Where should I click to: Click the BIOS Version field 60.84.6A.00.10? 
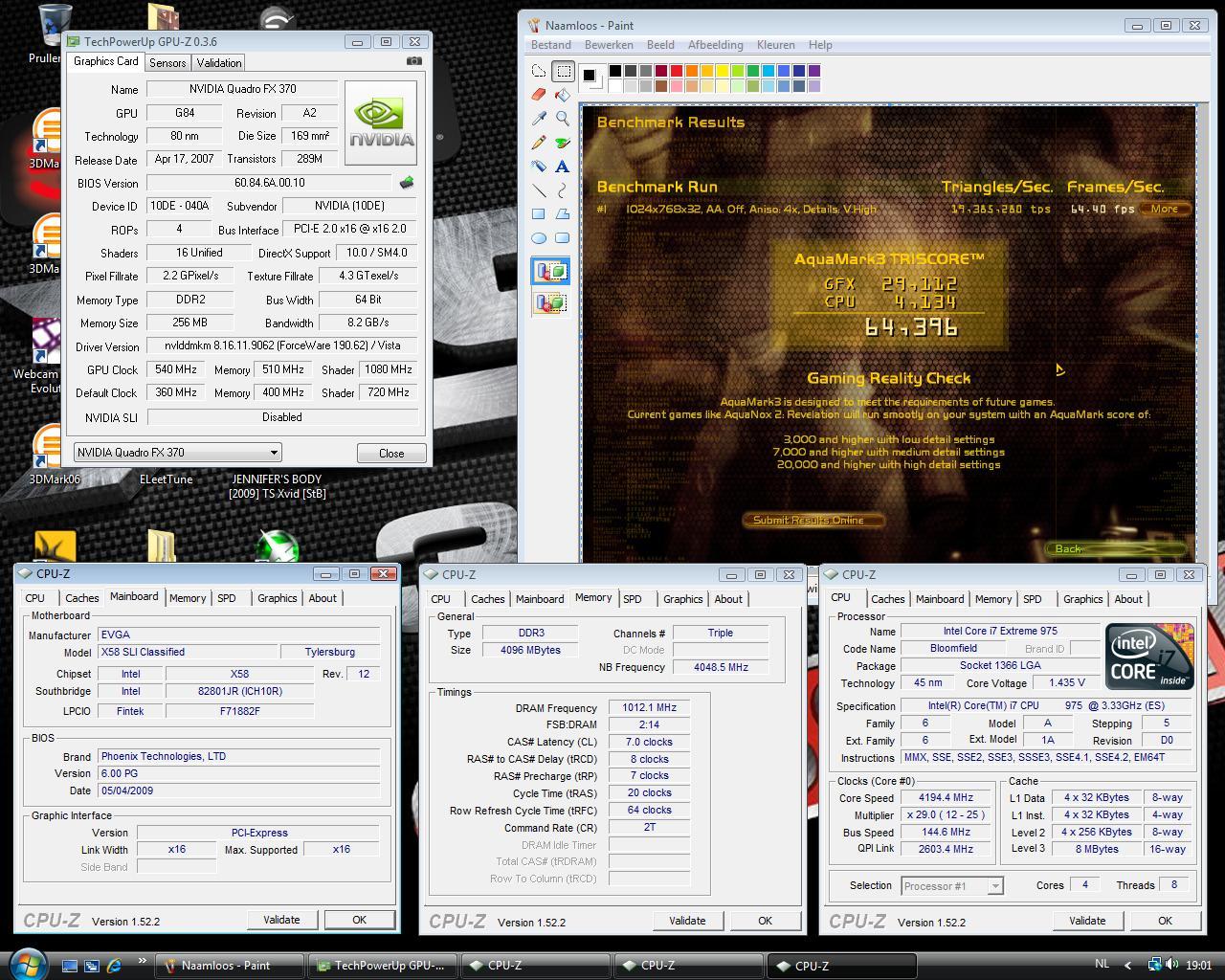(270, 183)
